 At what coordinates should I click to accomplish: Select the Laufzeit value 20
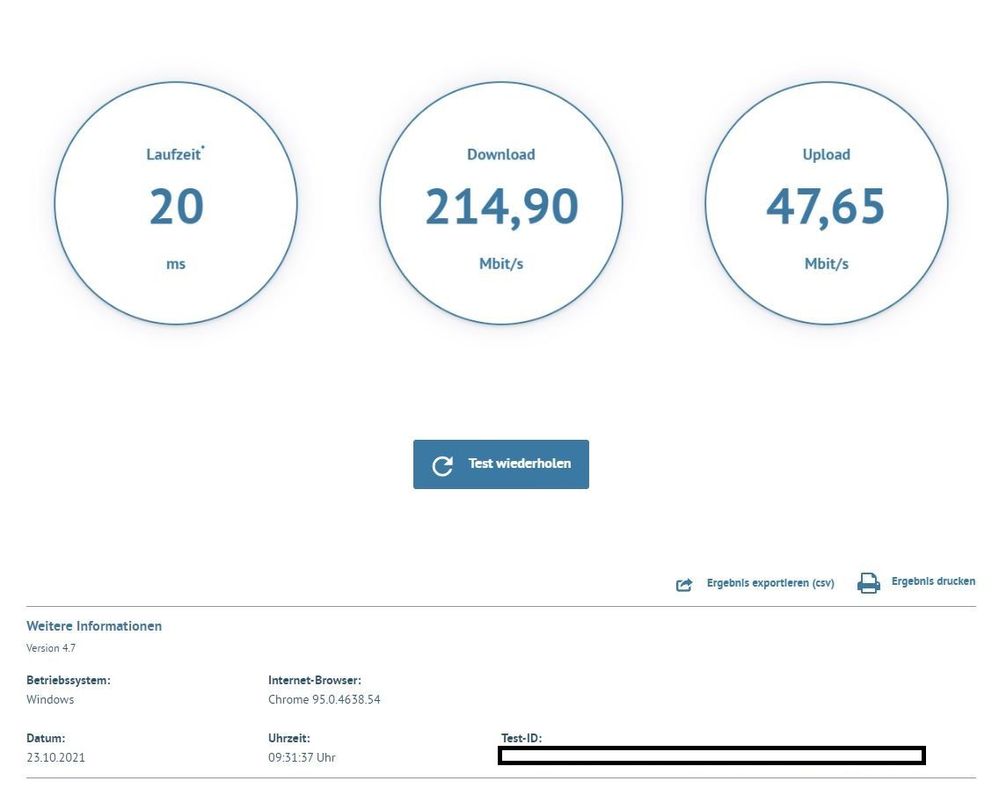point(176,206)
